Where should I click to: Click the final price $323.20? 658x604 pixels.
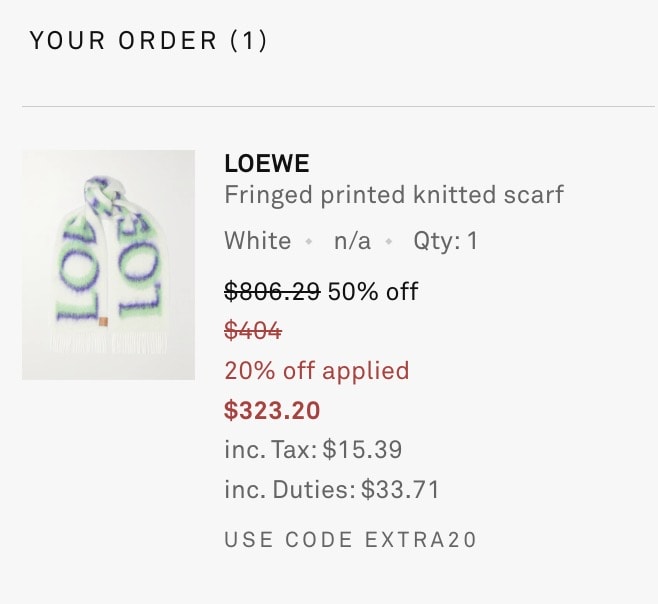272,411
